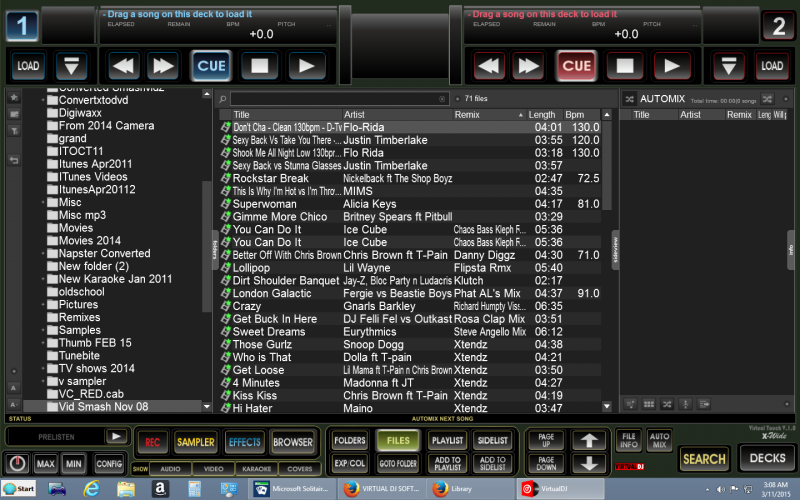Toggle KARAOKE in the SHOW filter
Screen dimensions: 800x500
tap(257, 468)
